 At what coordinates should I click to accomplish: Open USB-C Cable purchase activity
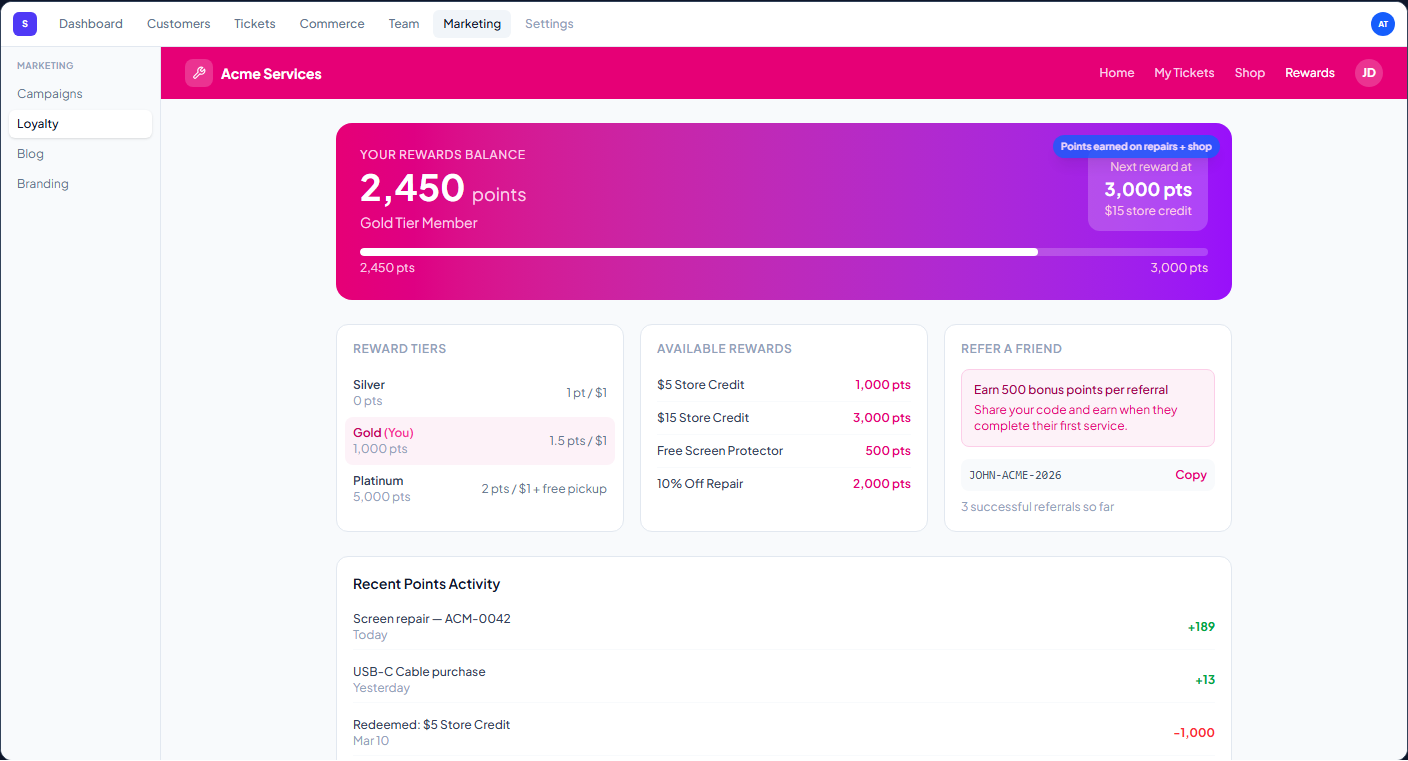coord(784,679)
